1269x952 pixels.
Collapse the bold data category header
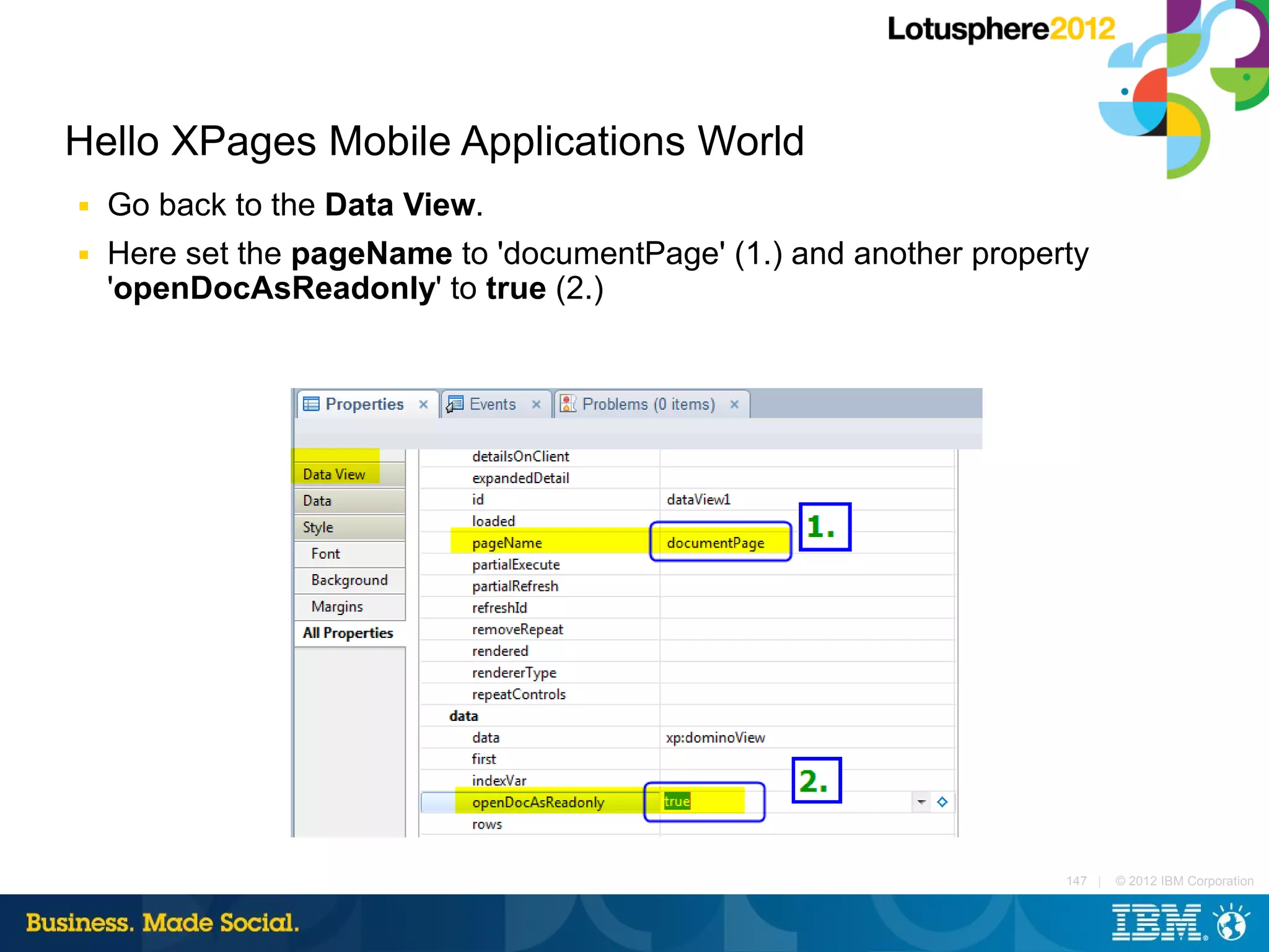[463, 716]
